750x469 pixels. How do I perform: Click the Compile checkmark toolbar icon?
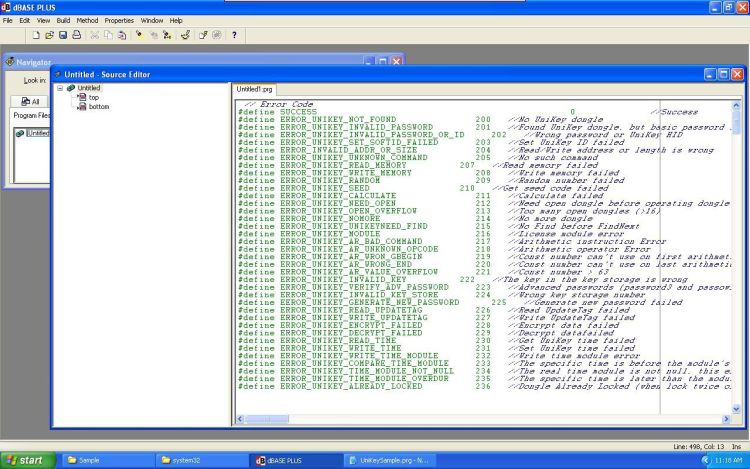[x=186, y=35]
